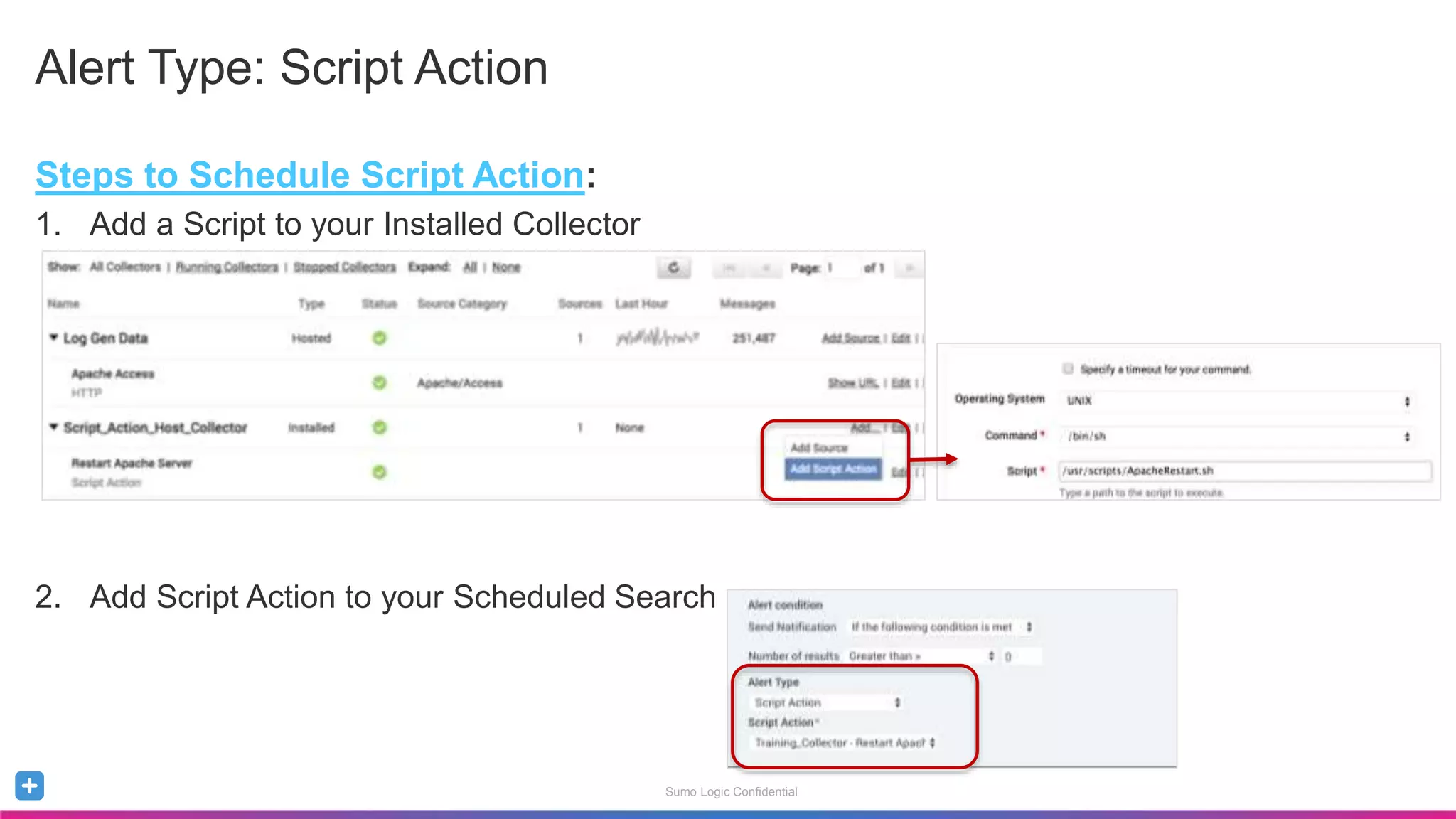Open the Alert Type dropdown
Screen dimensions: 1456x819
[828, 702]
